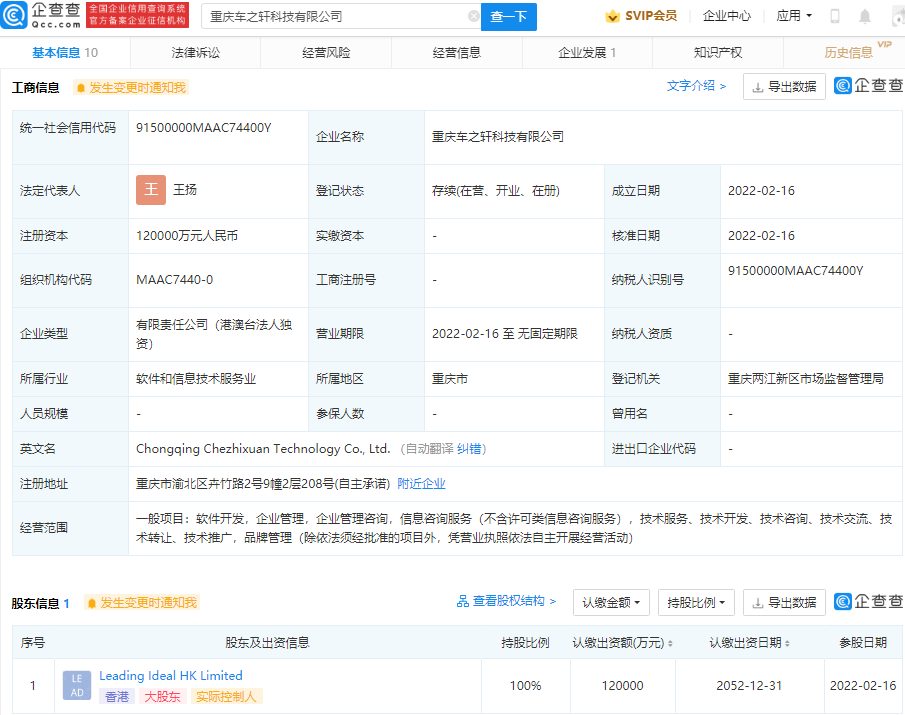Viewport: 905px width, 715px height.
Task: Switch to the 知识产权 tab
Action: tap(717, 53)
